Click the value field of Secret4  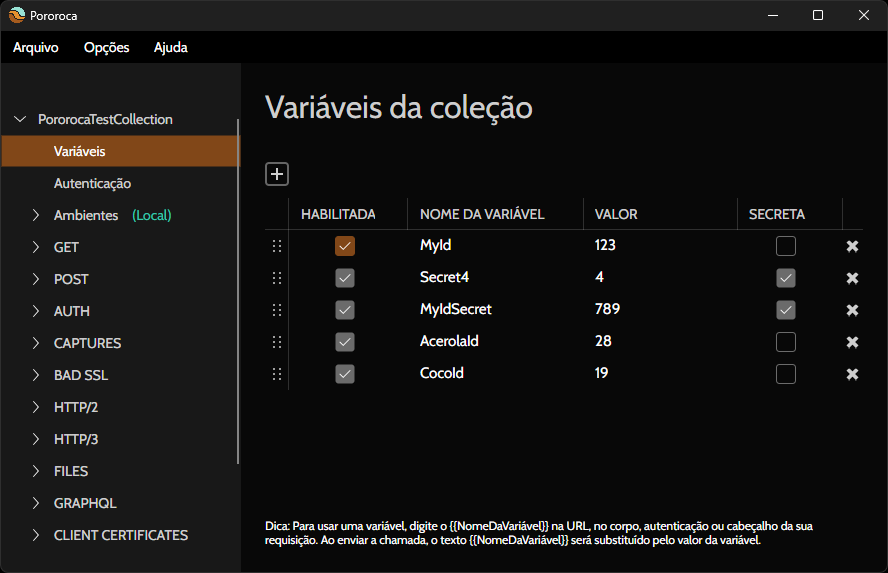(660, 277)
